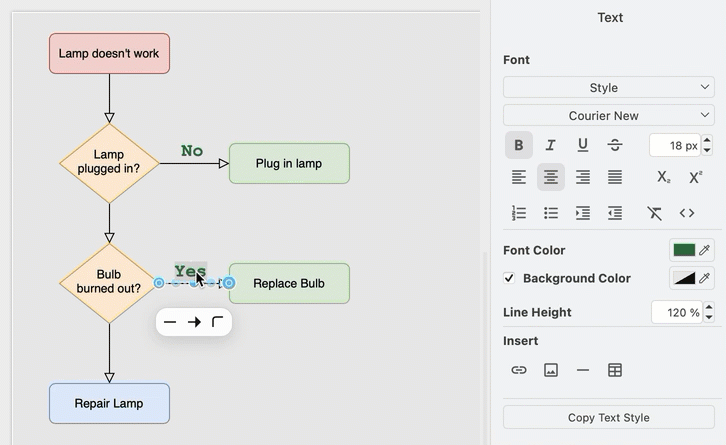Viewport: 726px width, 445px height.
Task: Choose waypoint style in connector popup
Action: point(218,322)
